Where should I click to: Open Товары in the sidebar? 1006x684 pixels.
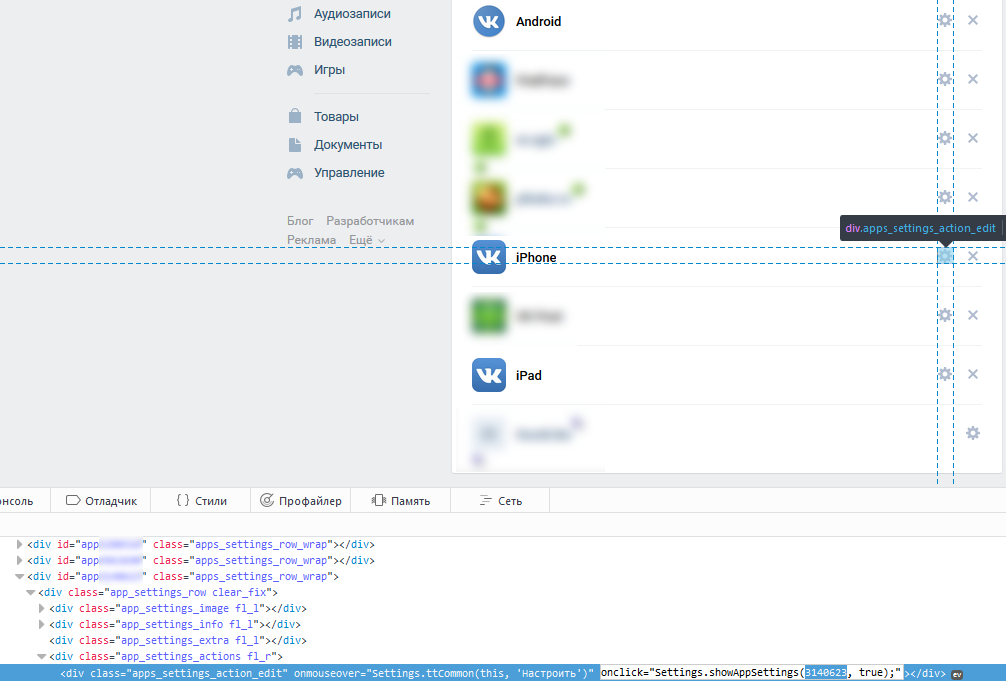coord(336,117)
